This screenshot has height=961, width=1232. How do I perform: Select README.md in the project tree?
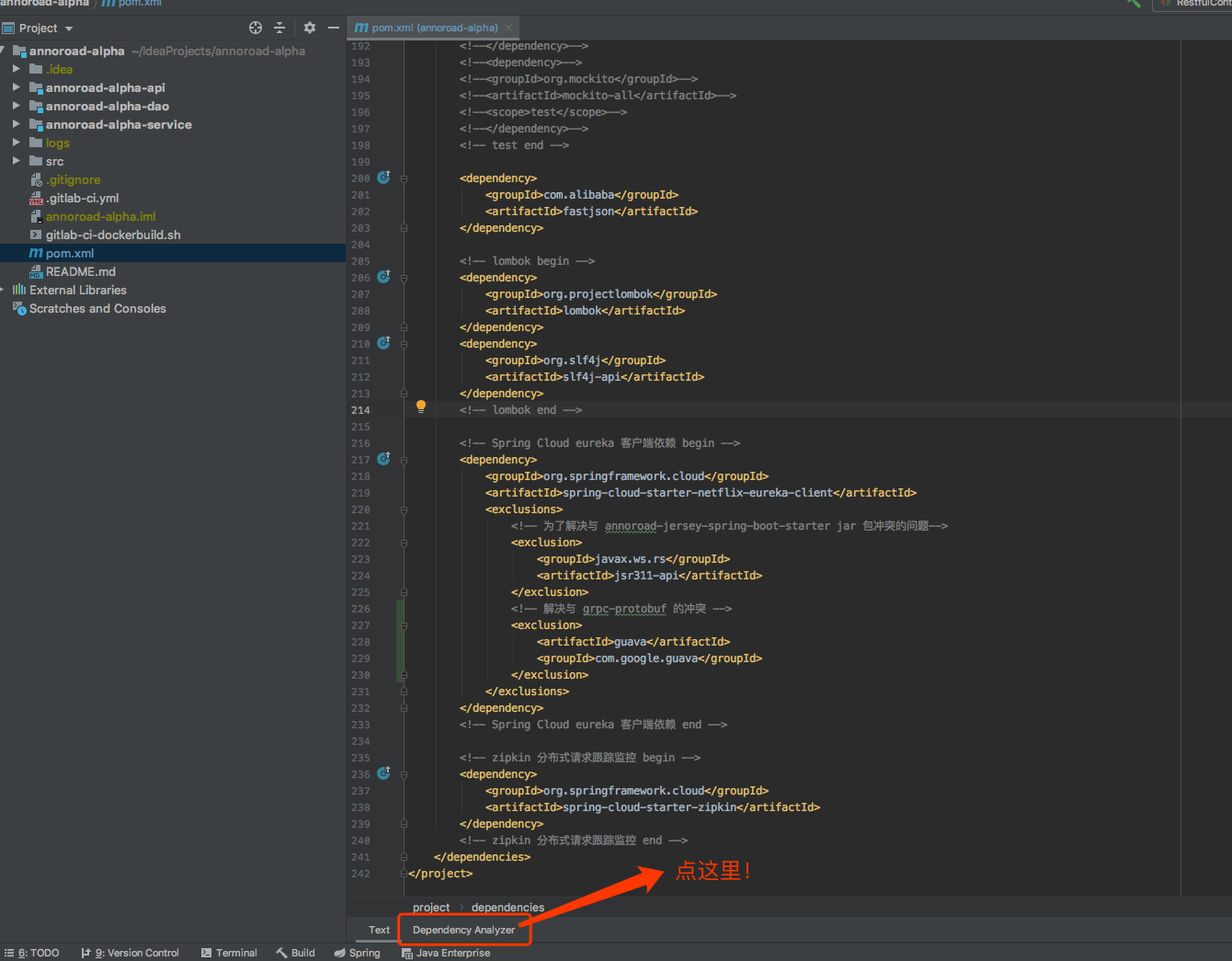pos(173,271)
